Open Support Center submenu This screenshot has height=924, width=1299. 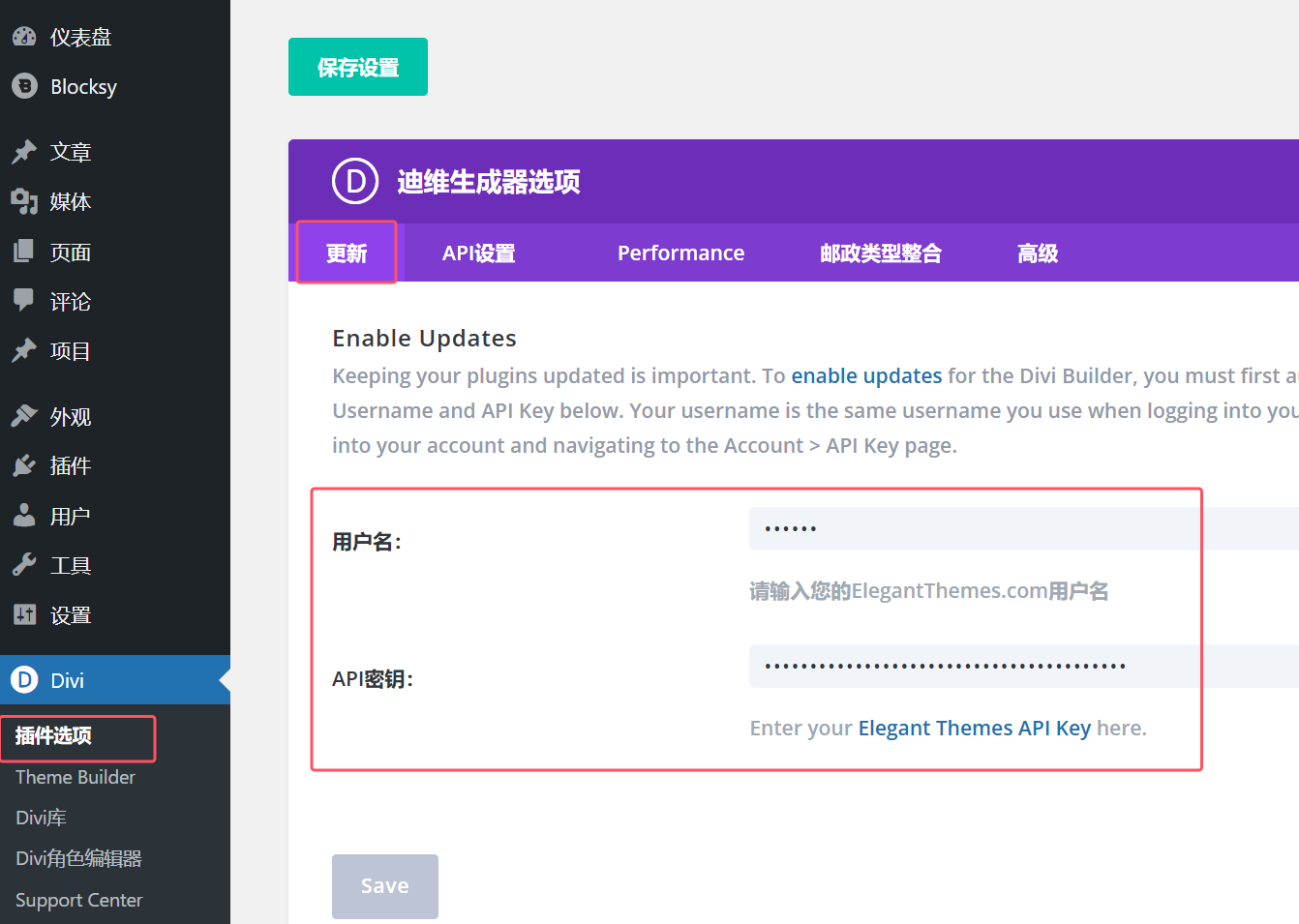79,900
